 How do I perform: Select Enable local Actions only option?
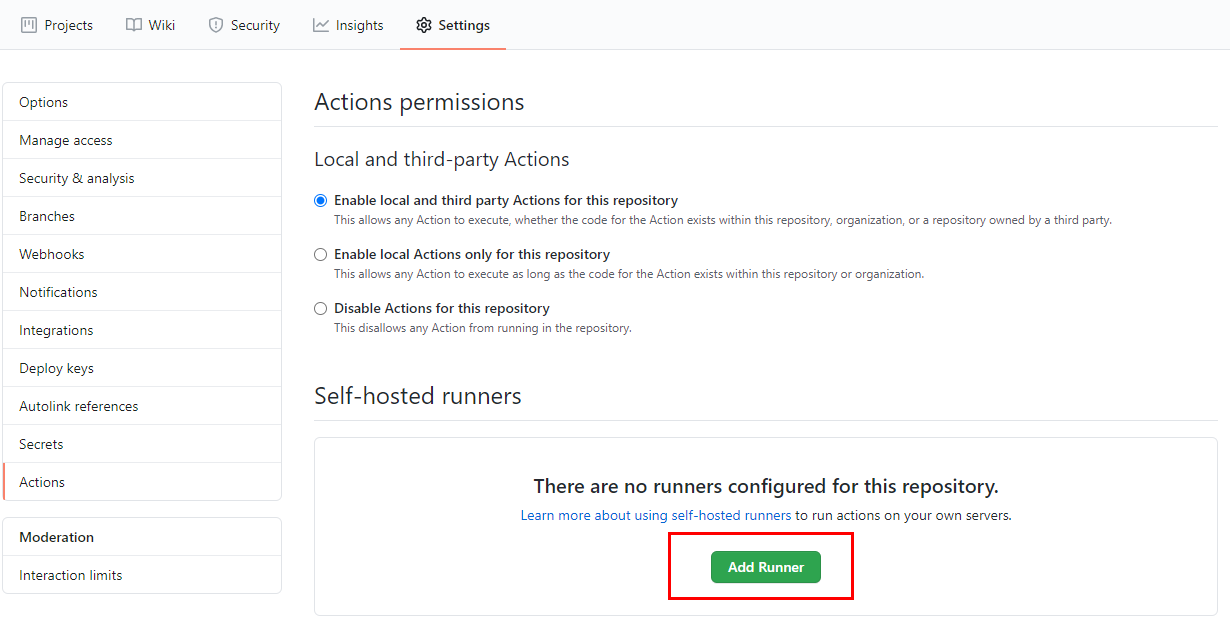coord(321,254)
